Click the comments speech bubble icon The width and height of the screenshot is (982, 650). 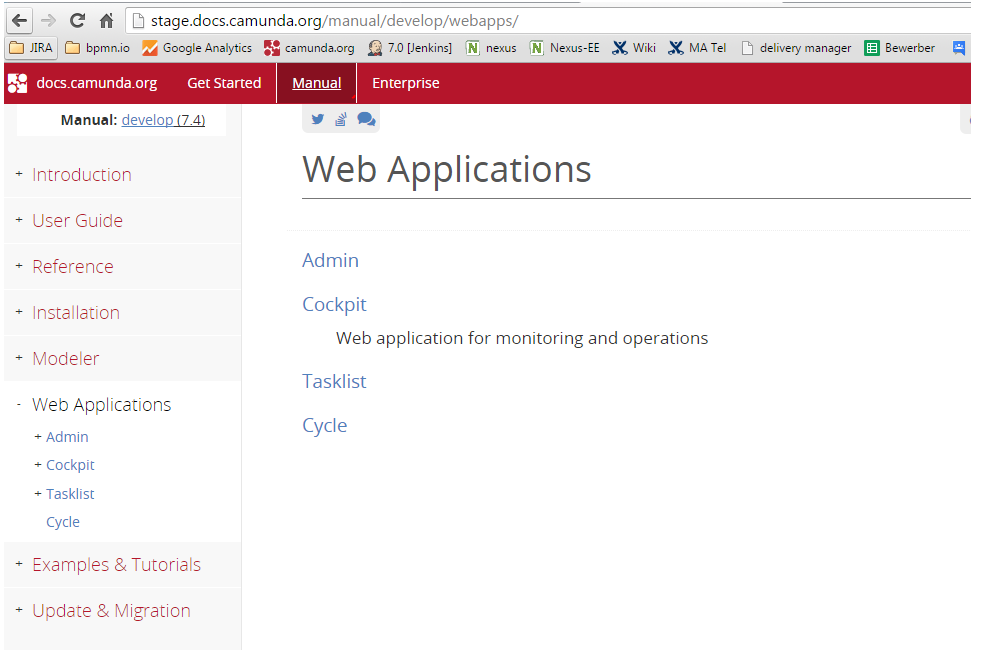(x=366, y=119)
